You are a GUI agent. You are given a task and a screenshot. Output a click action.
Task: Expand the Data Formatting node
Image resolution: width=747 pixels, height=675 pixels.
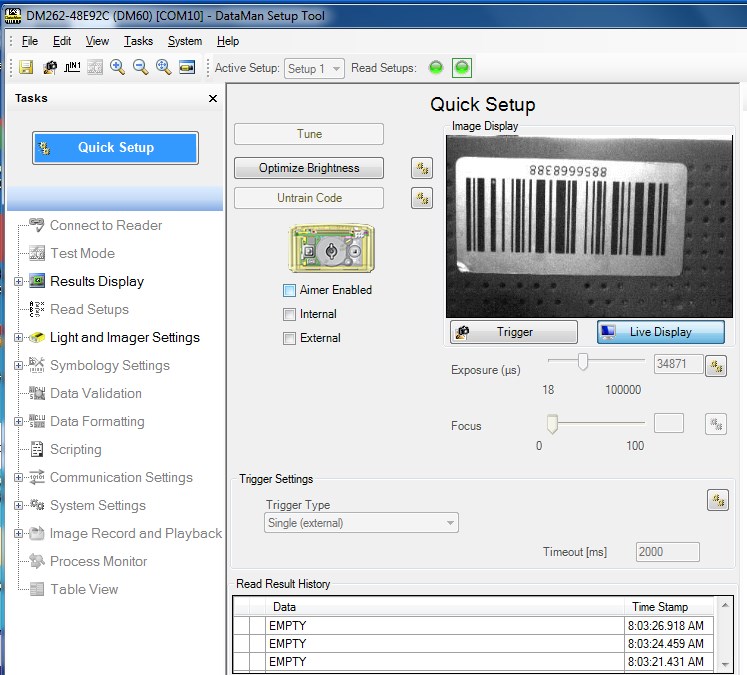pyautogui.click(x=18, y=422)
